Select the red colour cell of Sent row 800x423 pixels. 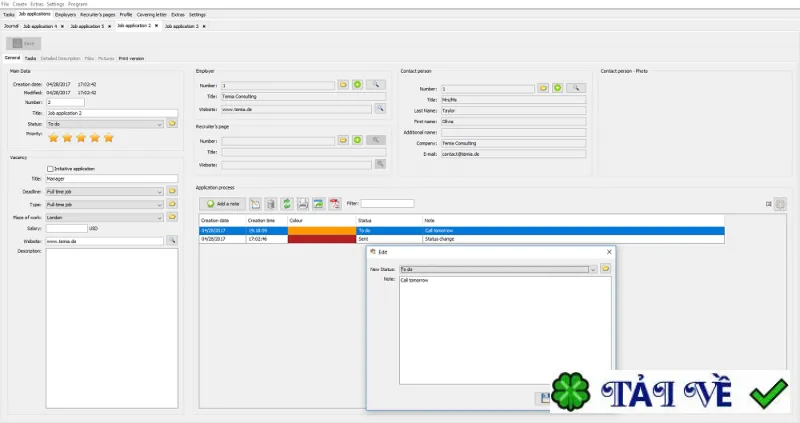click(321, 239)
